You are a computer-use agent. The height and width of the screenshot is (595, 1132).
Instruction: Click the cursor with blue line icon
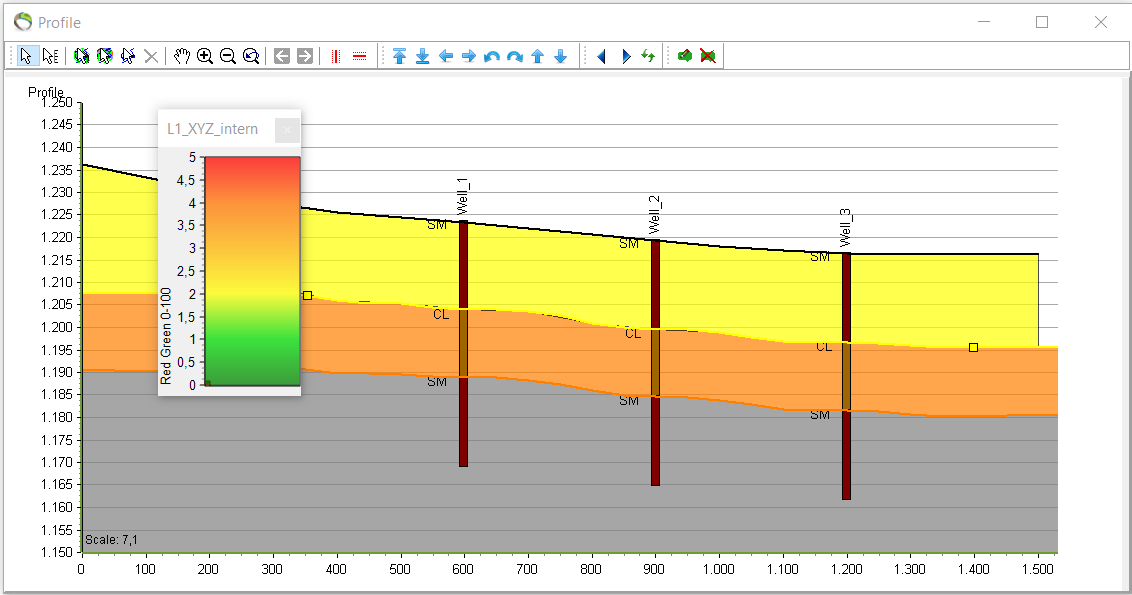point(128,56)
